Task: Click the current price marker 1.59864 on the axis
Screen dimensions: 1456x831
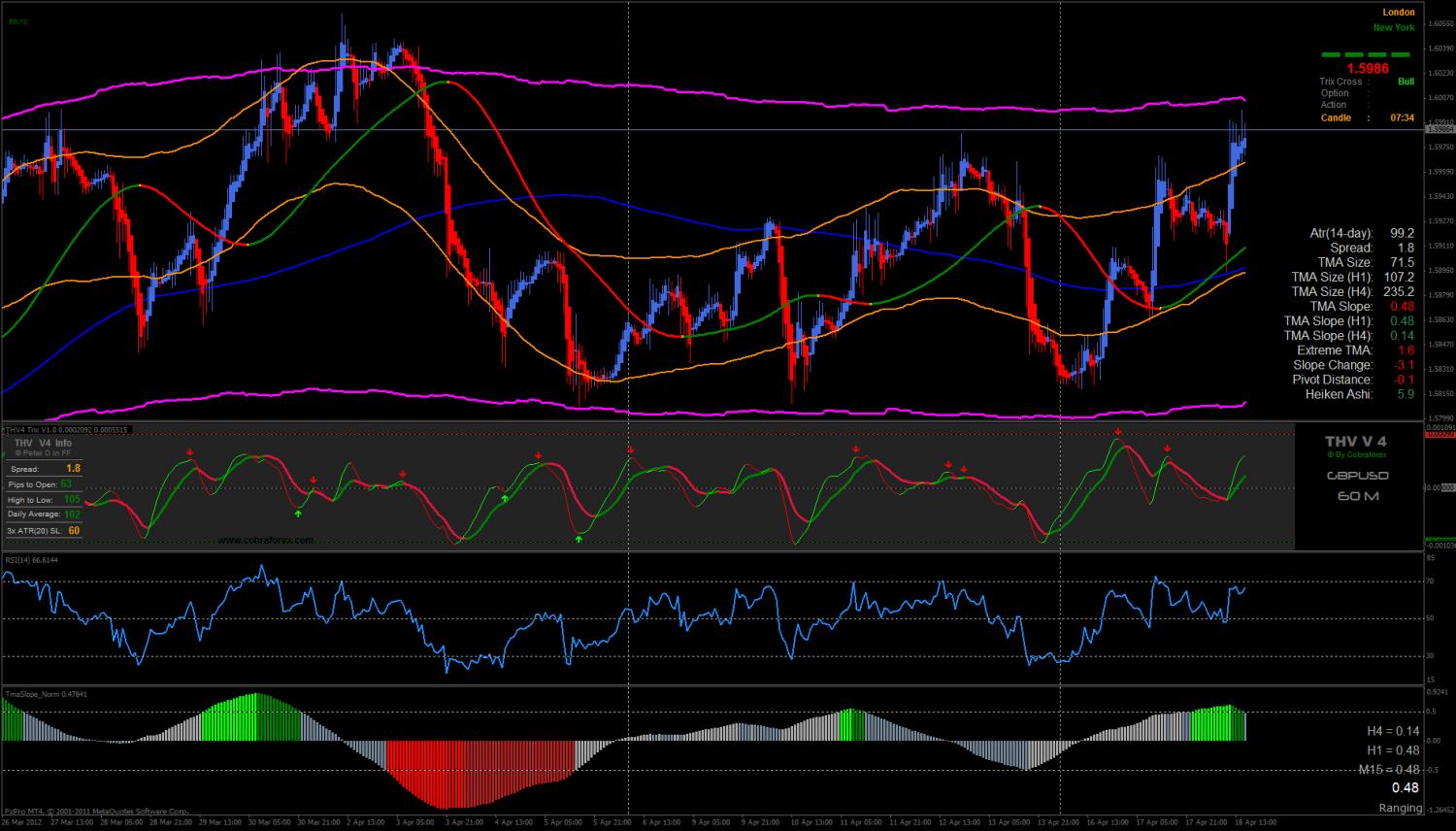Action: pyautogui.click(x=1439, y=129)
